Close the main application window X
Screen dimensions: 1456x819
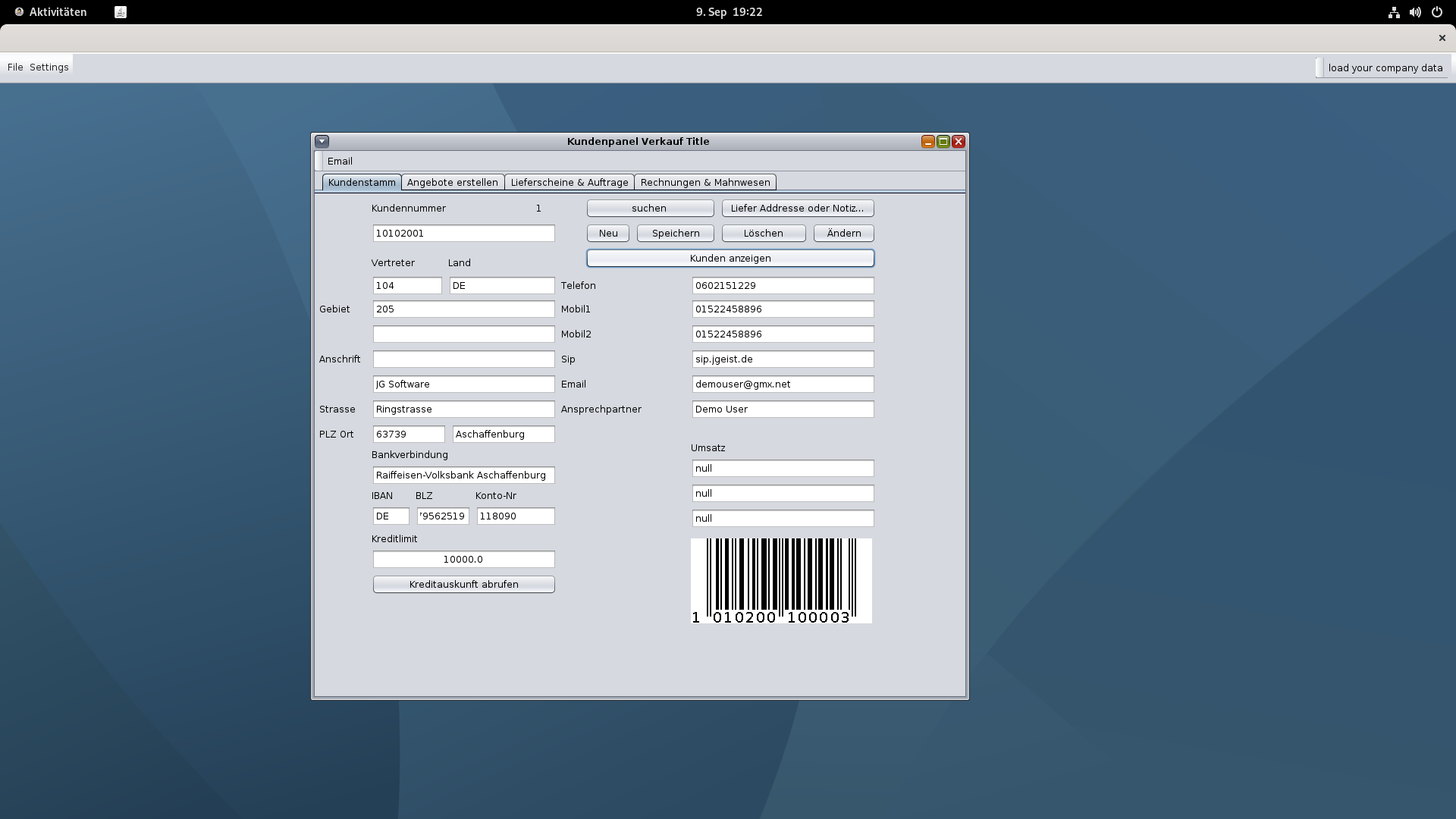click(1442, 38)
